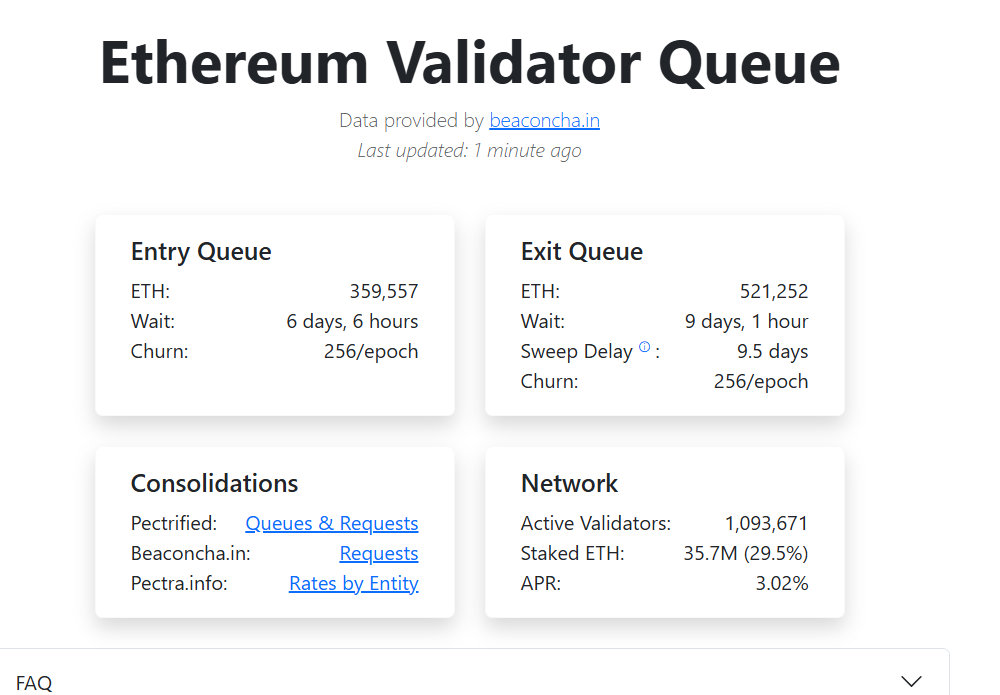Open the beaconcha.in data provider link
This screenshot has width=1000, height=695.
coord(544,121)
